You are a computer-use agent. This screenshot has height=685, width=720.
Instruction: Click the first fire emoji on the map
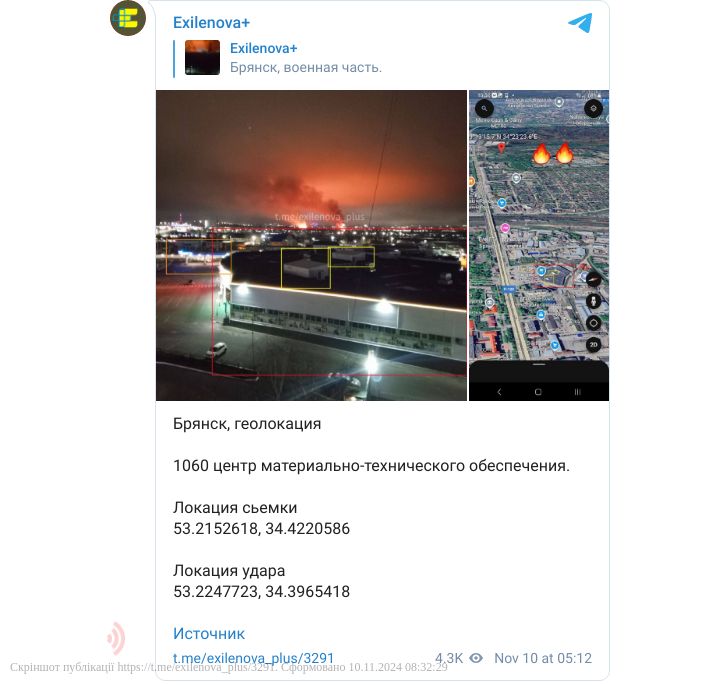541,154
